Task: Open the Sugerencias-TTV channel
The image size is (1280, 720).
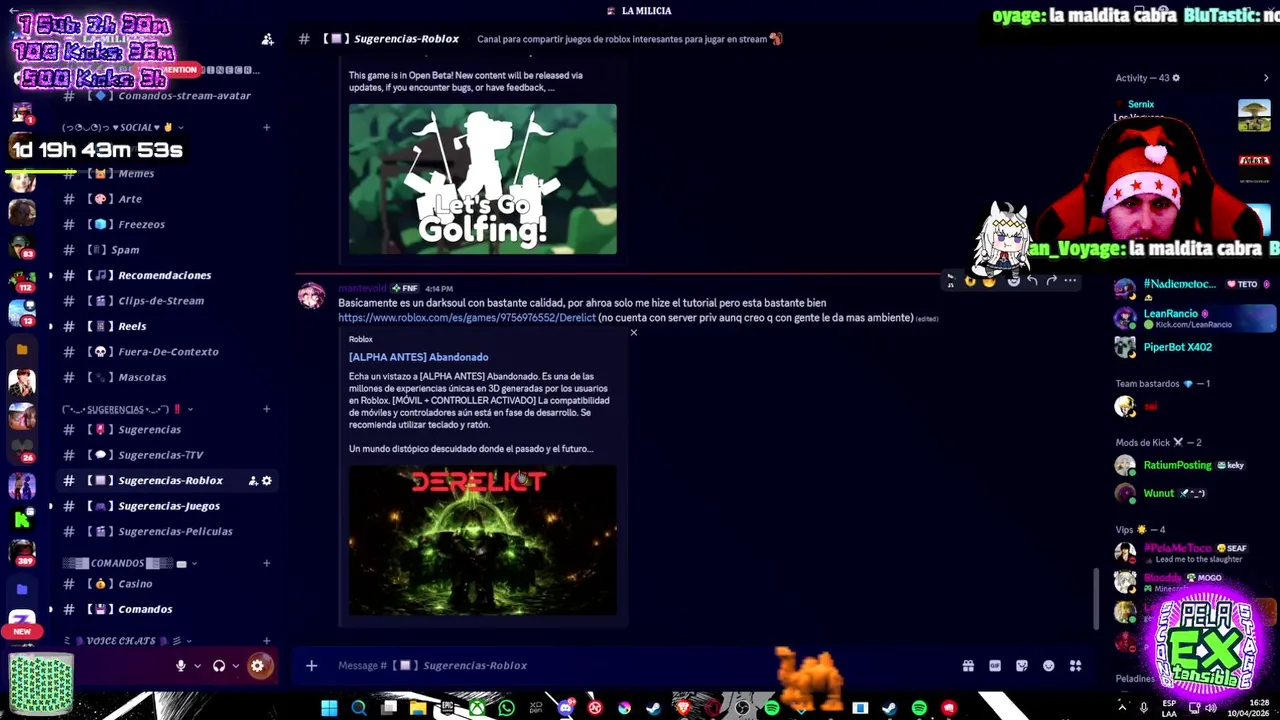Action: [165, 455]
